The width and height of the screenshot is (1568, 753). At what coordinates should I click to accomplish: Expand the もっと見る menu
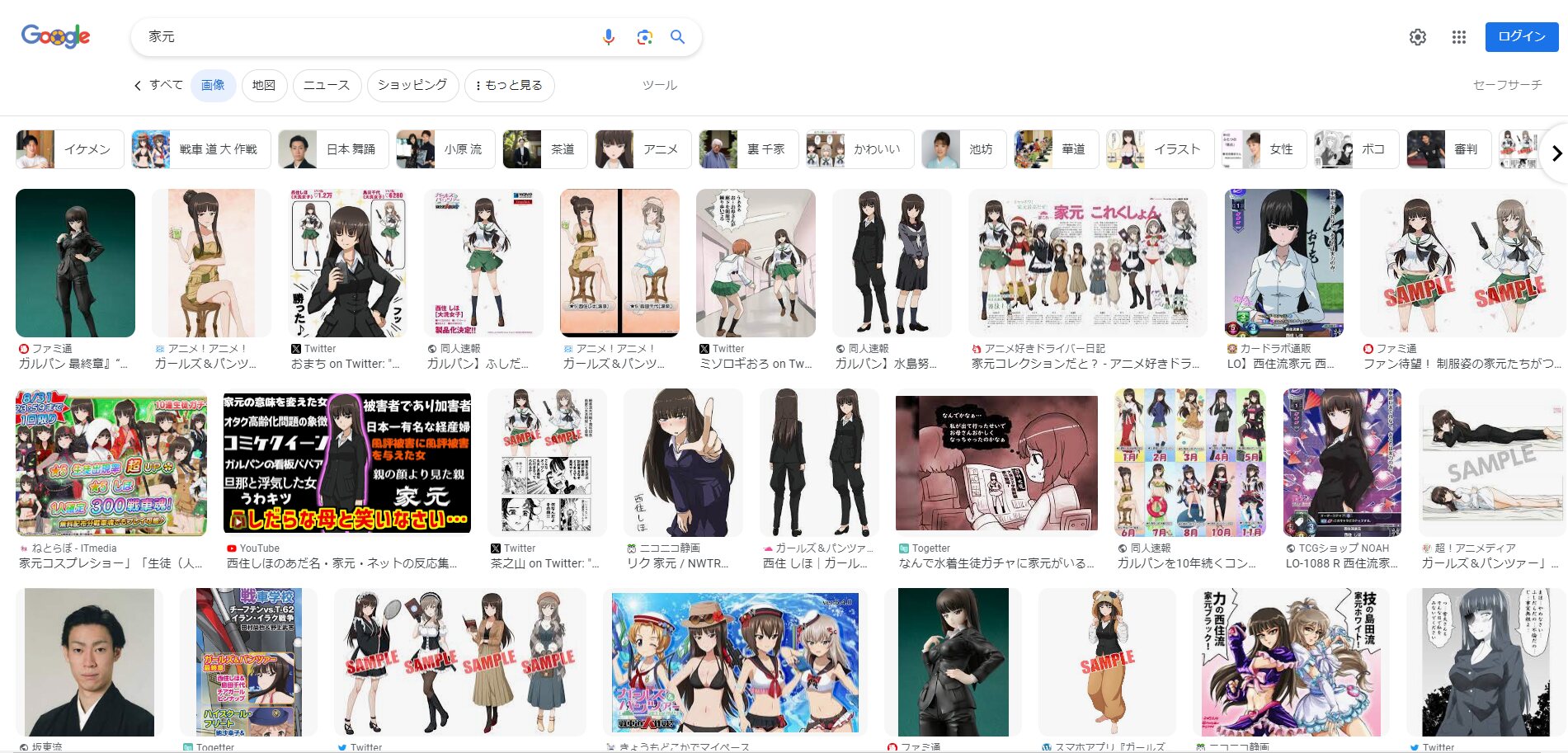(x=509, y=86)
